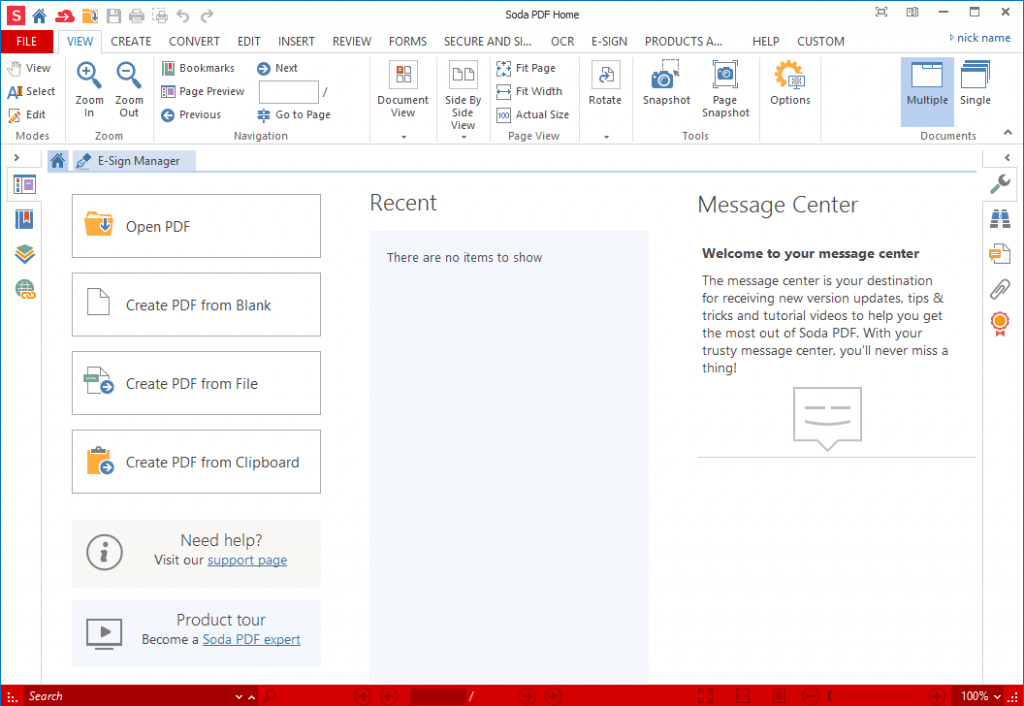Switch to View mode

tap(29, 68)
